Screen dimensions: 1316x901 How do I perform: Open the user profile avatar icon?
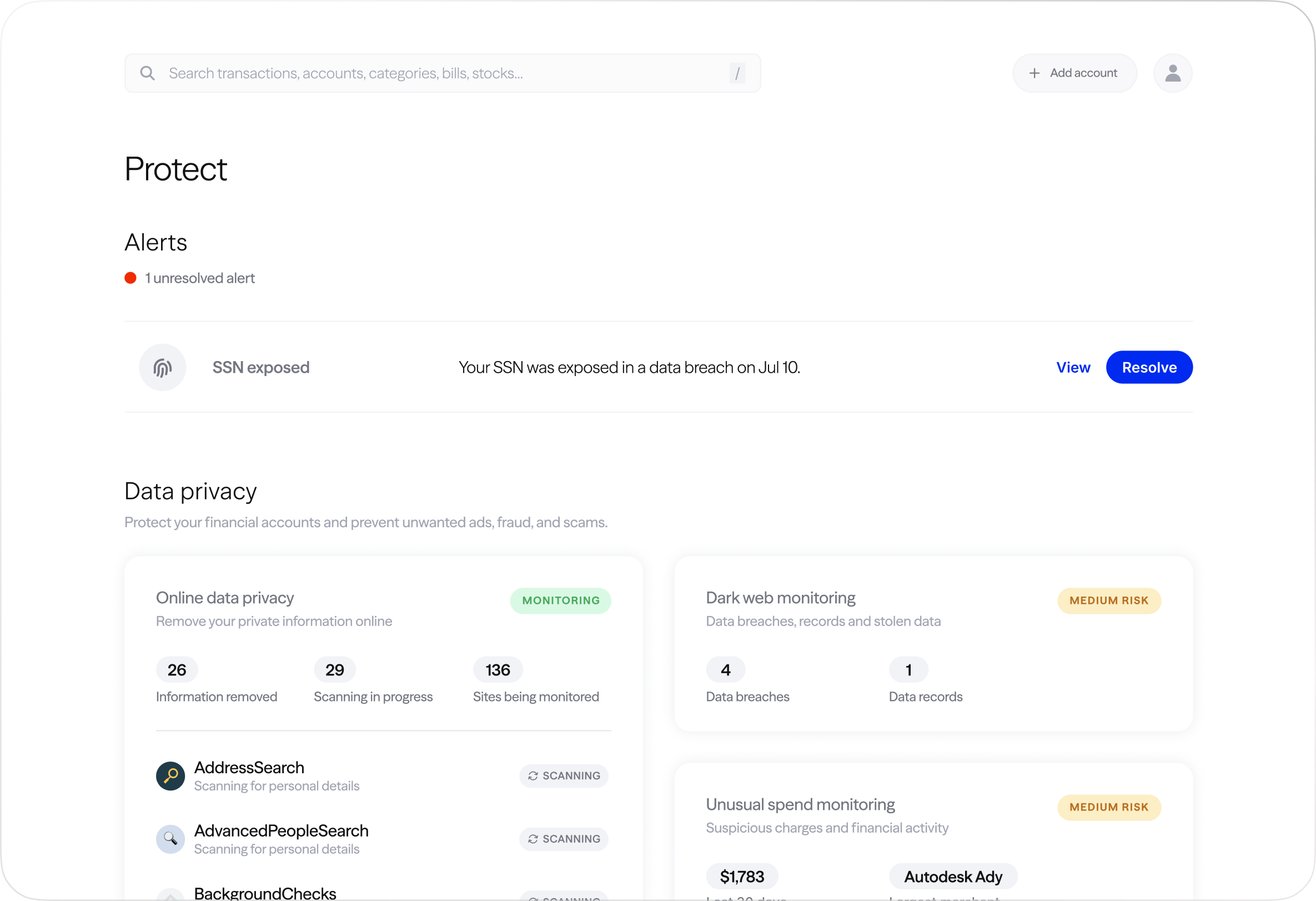[x=1172, y=73]
